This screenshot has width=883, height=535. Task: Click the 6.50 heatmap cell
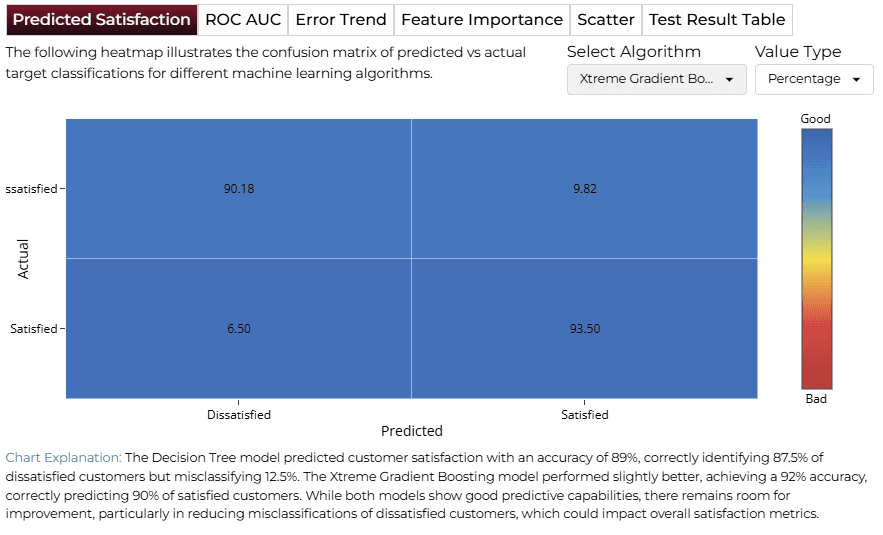pyautogui.click(x=239, y=328)
